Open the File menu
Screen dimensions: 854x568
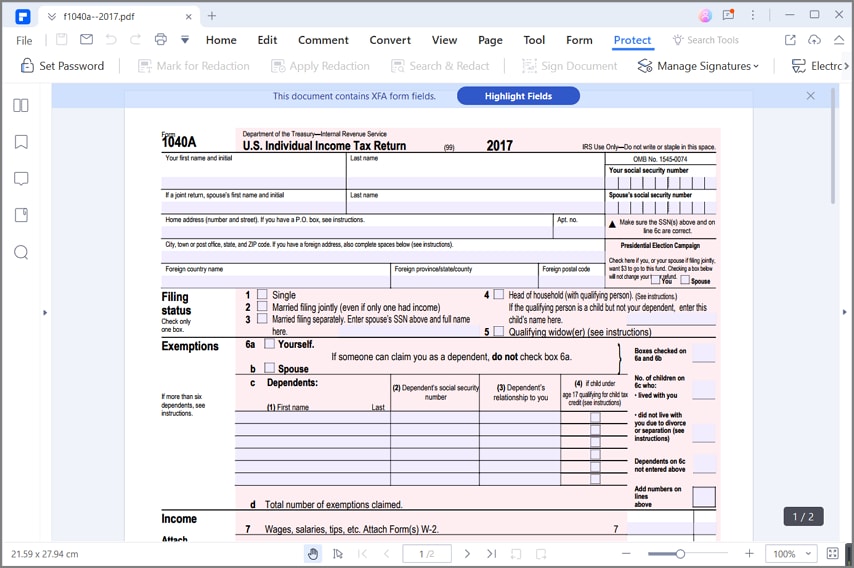pyautogui.click(x=24, y=40)
